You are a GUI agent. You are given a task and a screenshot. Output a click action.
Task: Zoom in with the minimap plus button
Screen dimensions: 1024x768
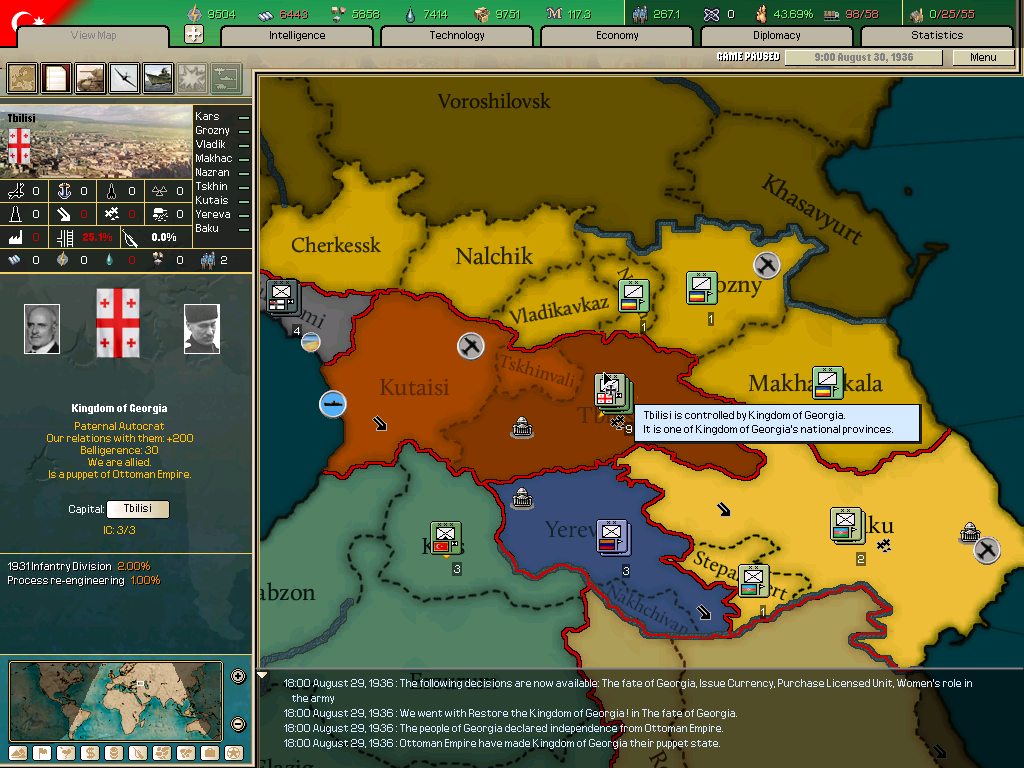[238, 677]
